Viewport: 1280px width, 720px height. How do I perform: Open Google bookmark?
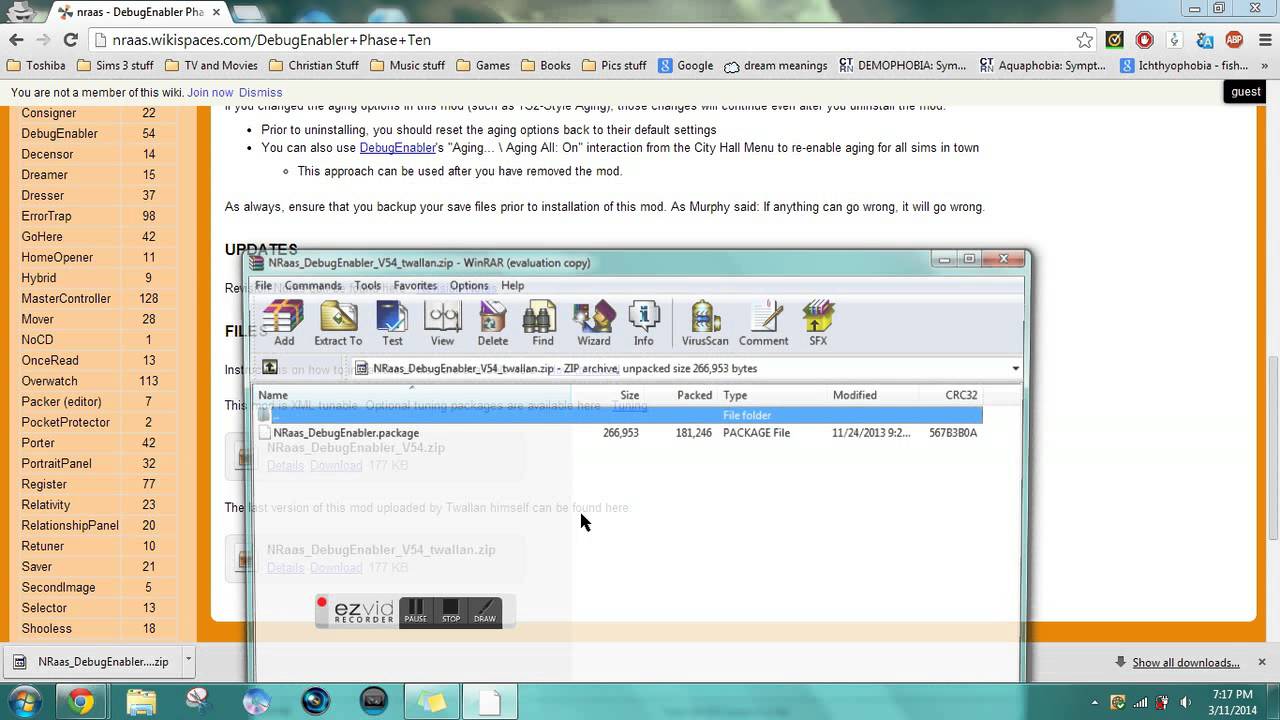[686, 66]
